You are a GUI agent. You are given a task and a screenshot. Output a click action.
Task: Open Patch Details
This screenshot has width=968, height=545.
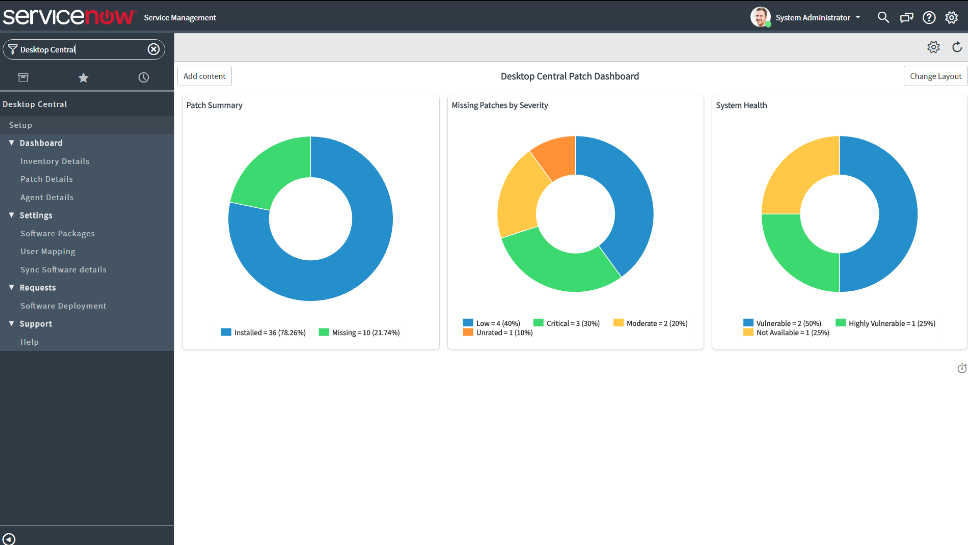(x=46, y=179)
